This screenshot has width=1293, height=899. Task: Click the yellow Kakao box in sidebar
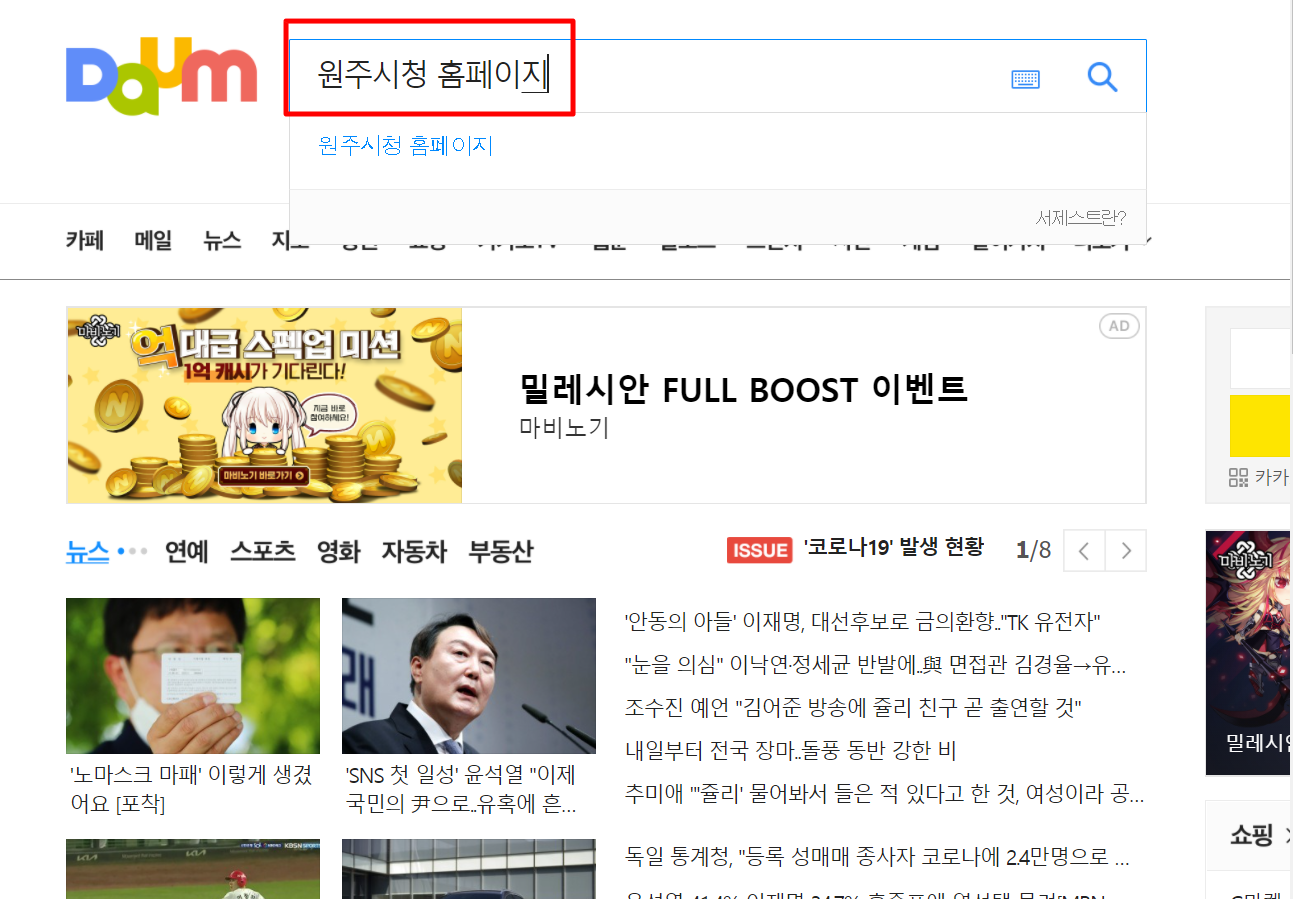[x=1261, y=426]
